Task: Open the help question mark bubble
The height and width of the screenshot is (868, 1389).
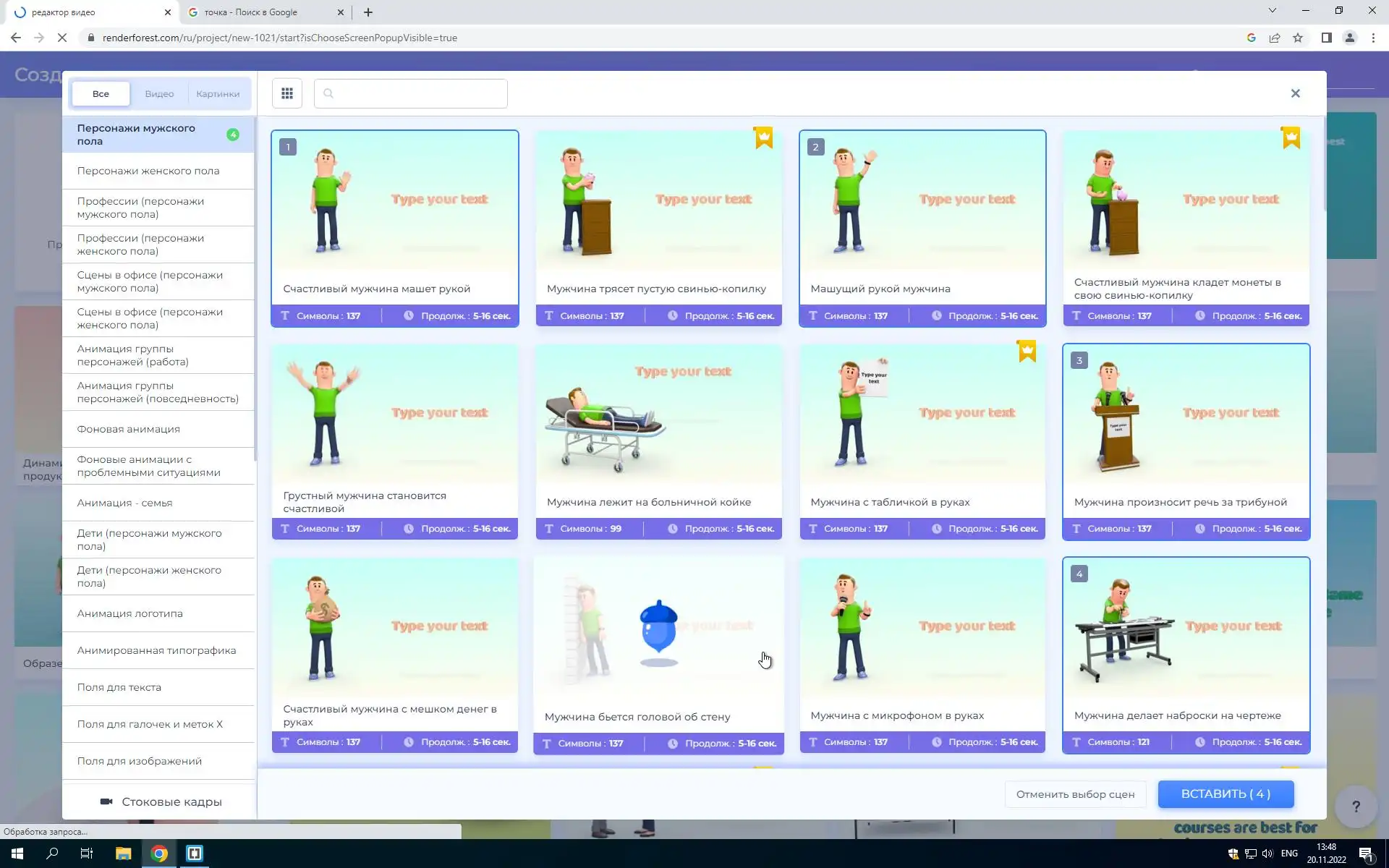Action: click(x=1356, y=806)
